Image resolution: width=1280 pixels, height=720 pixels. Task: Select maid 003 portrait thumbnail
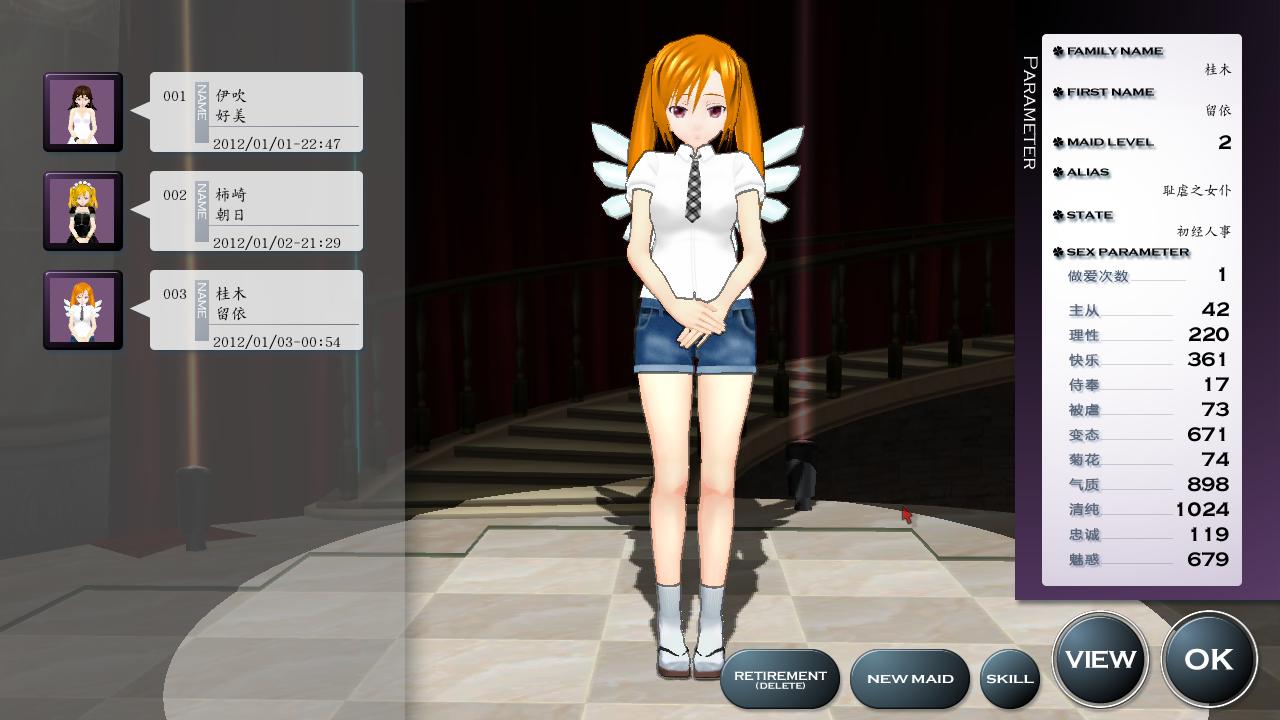(x=82, y=310)
